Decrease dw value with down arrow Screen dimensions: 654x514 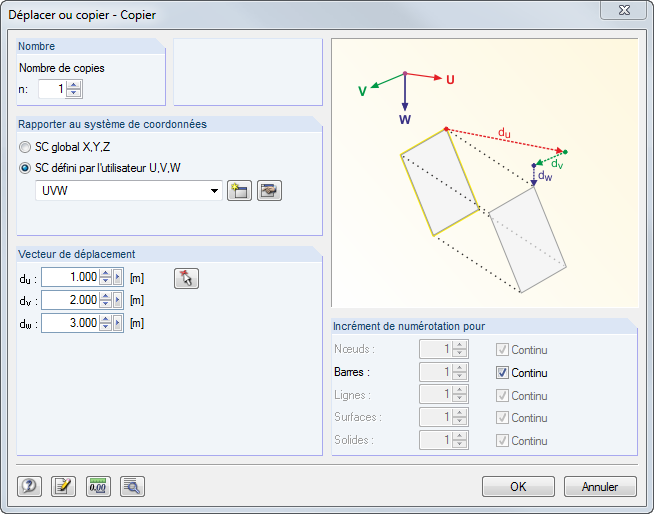106,327
